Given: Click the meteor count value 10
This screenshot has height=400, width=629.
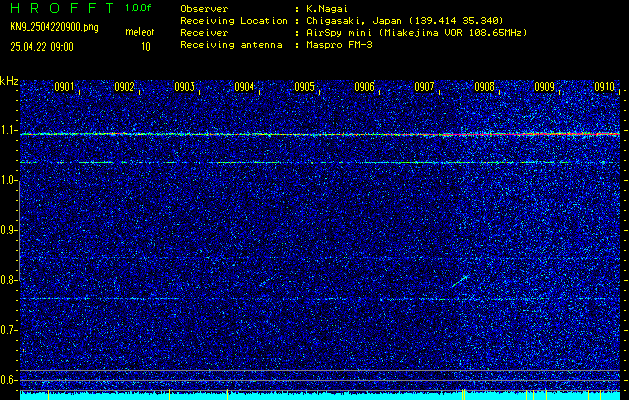Looking at the screenshot, I should 146,47.
